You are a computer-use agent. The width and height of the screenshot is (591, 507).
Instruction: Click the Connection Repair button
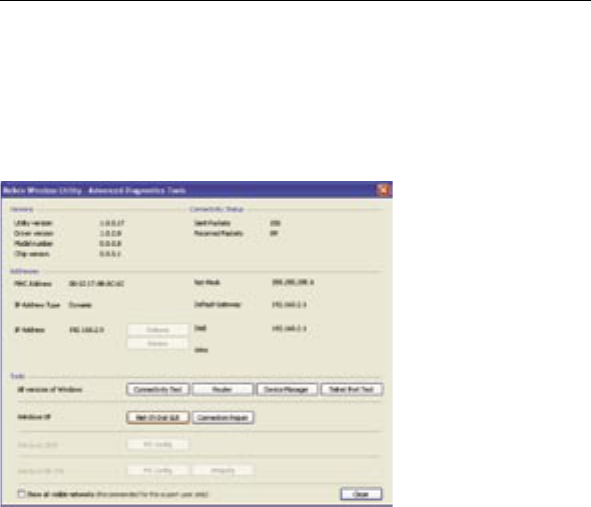tap(223, 417)
